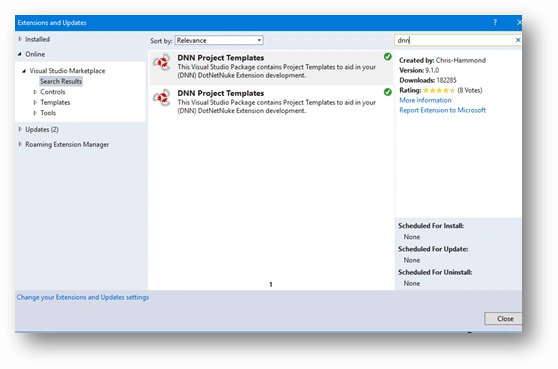The width and height of the screenshot is (558, 369).
Task: Click the Report Extension to Microsoft link
Action: pyautogui.click(x=442, y=110)
